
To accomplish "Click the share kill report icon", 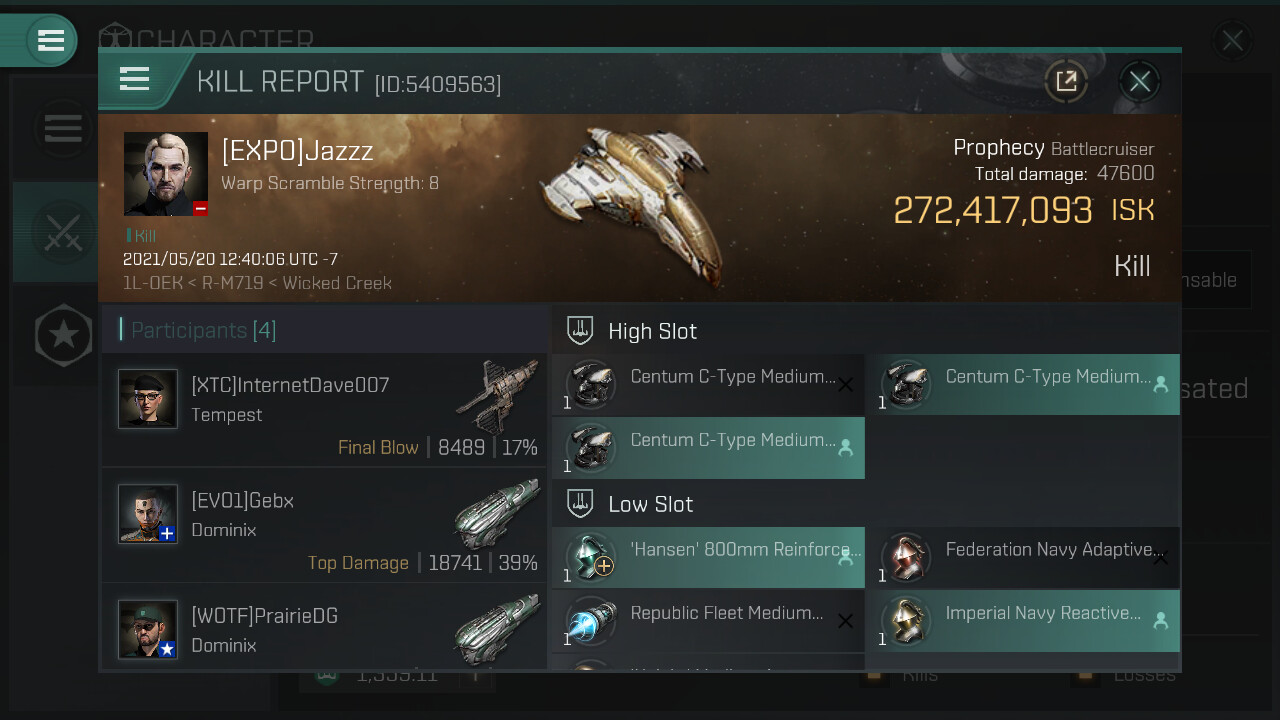I will pos(1066,81).
